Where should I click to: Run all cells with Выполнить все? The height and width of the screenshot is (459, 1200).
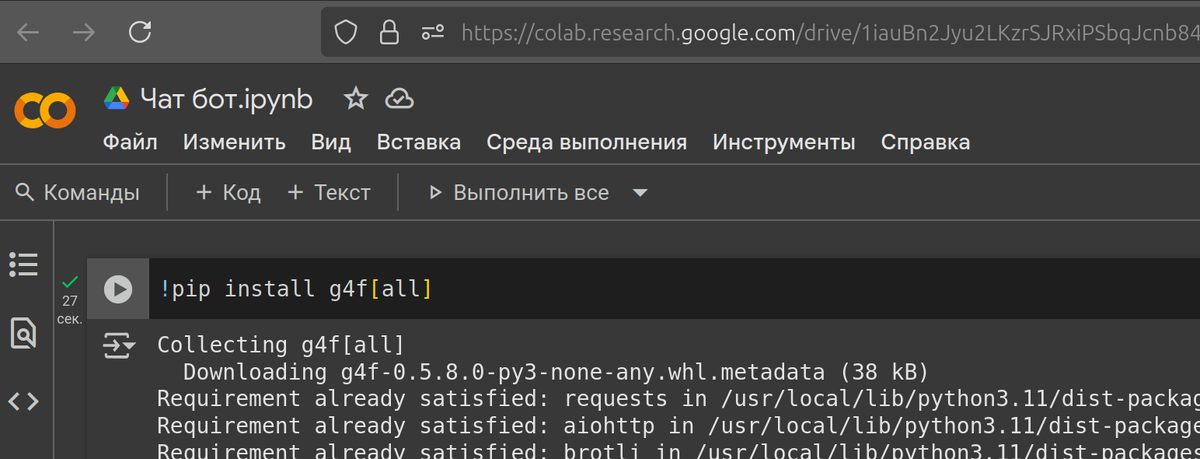click(519, 192)
